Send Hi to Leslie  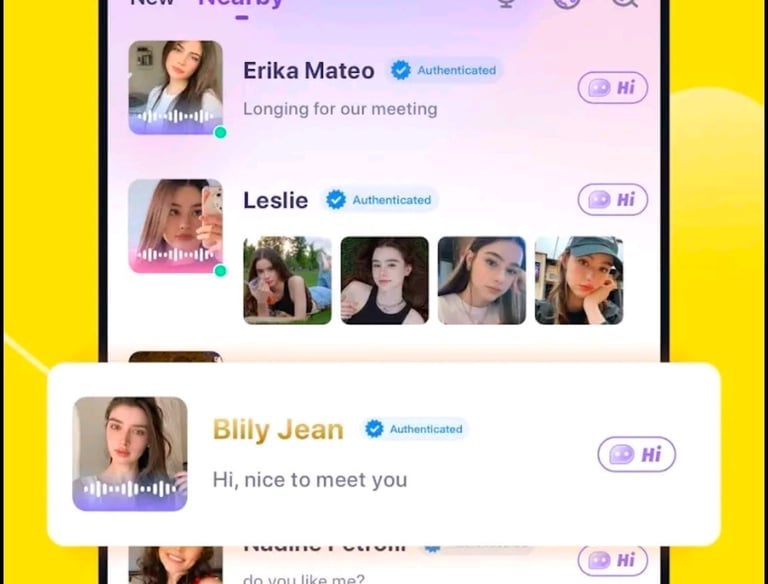612,199
